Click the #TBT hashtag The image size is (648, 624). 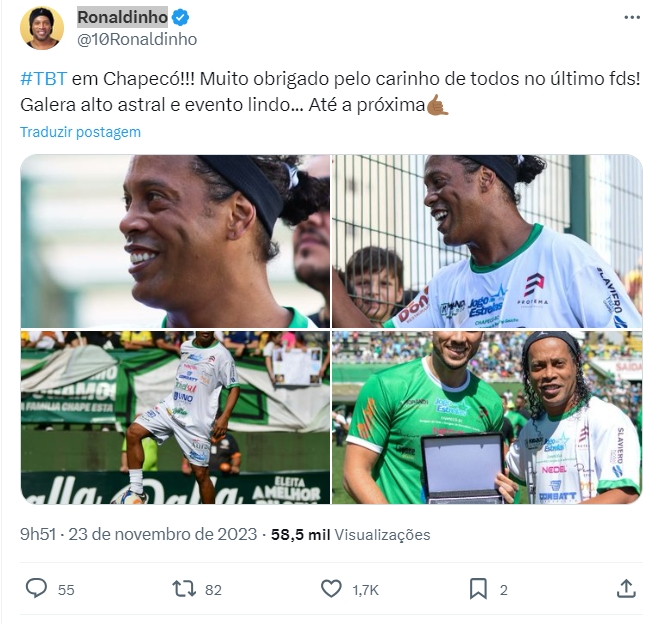pos(43,79)
